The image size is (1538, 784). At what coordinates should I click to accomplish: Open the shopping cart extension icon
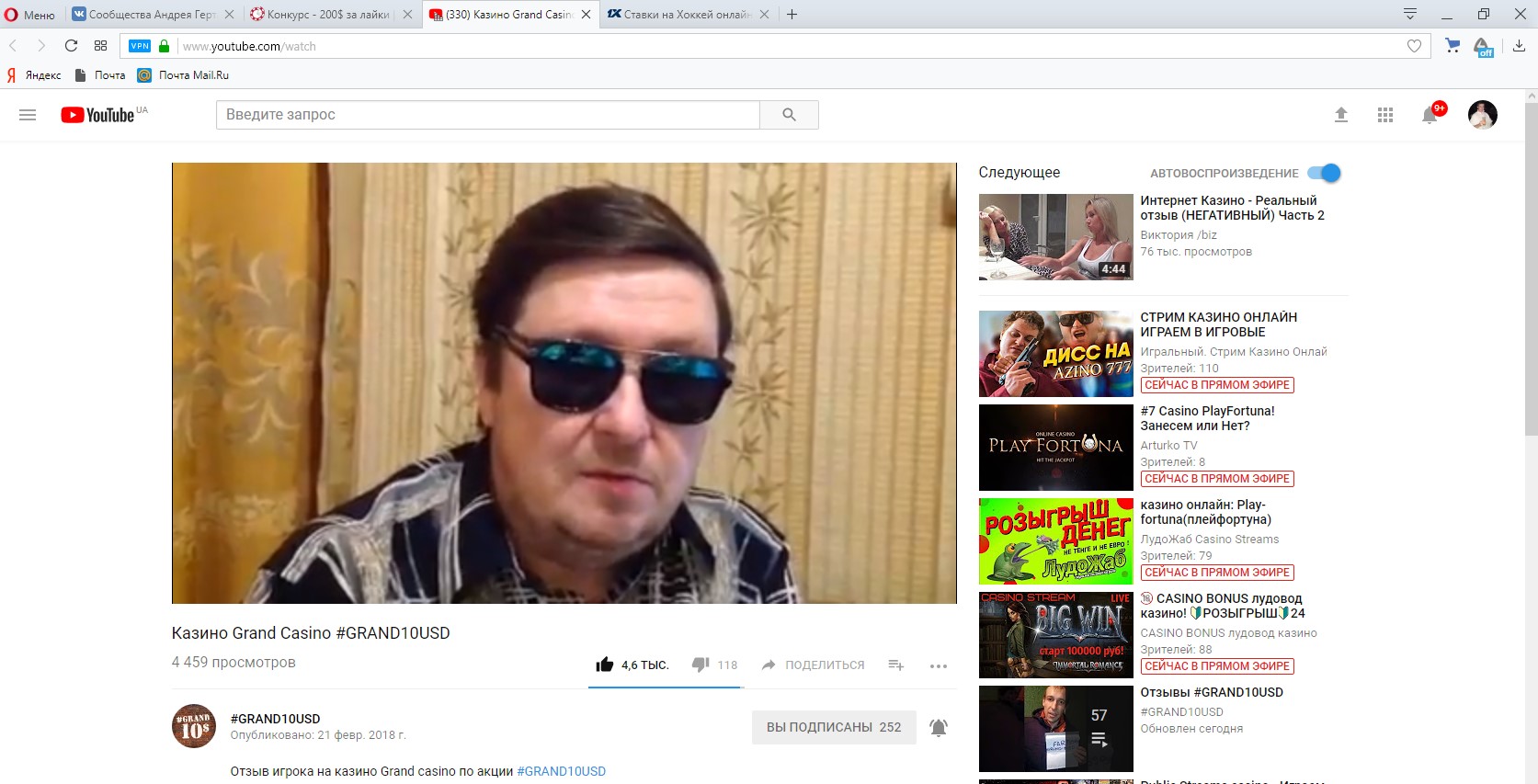point(1453,45)
